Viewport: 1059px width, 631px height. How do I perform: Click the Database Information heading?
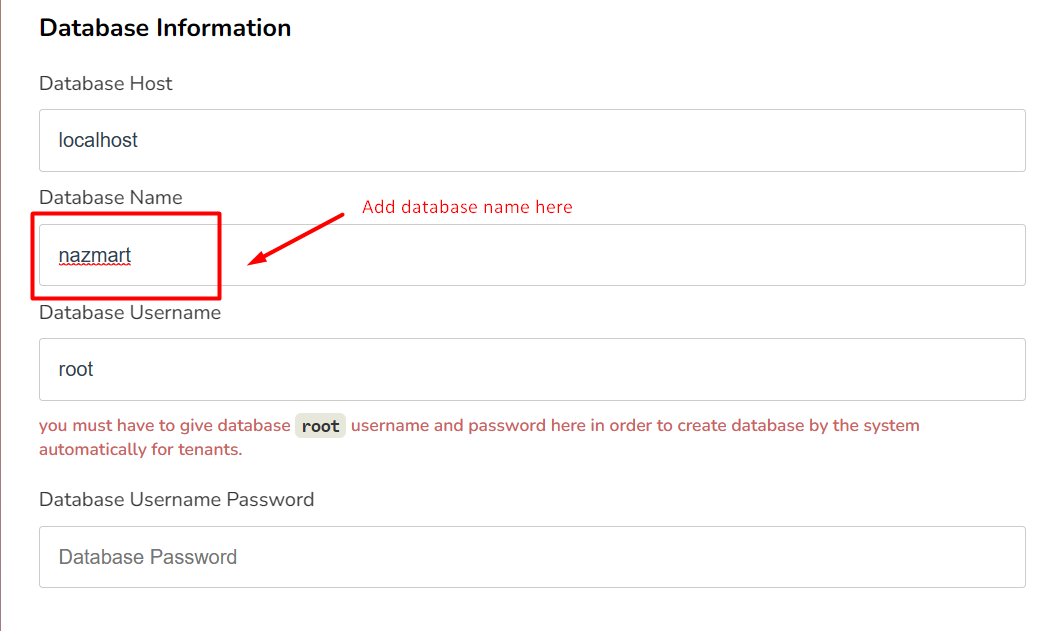(164, 27)
